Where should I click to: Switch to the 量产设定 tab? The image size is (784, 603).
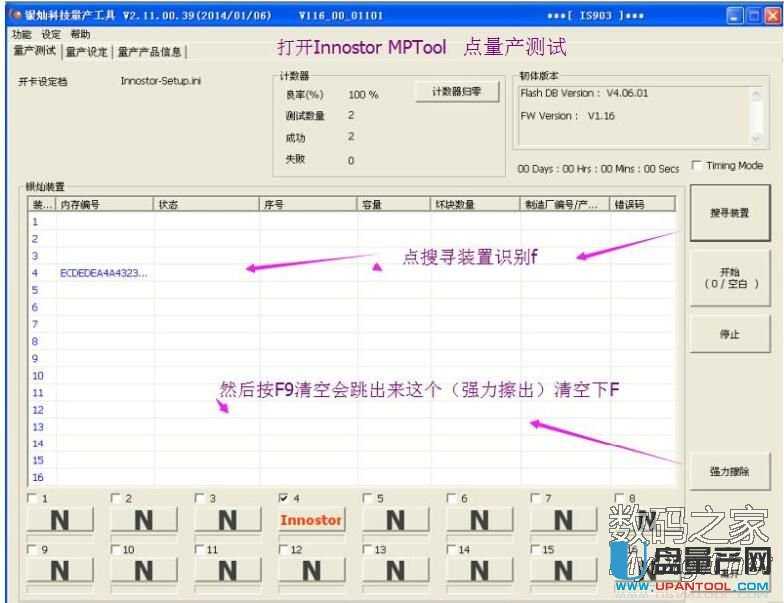tap(86, 52)
